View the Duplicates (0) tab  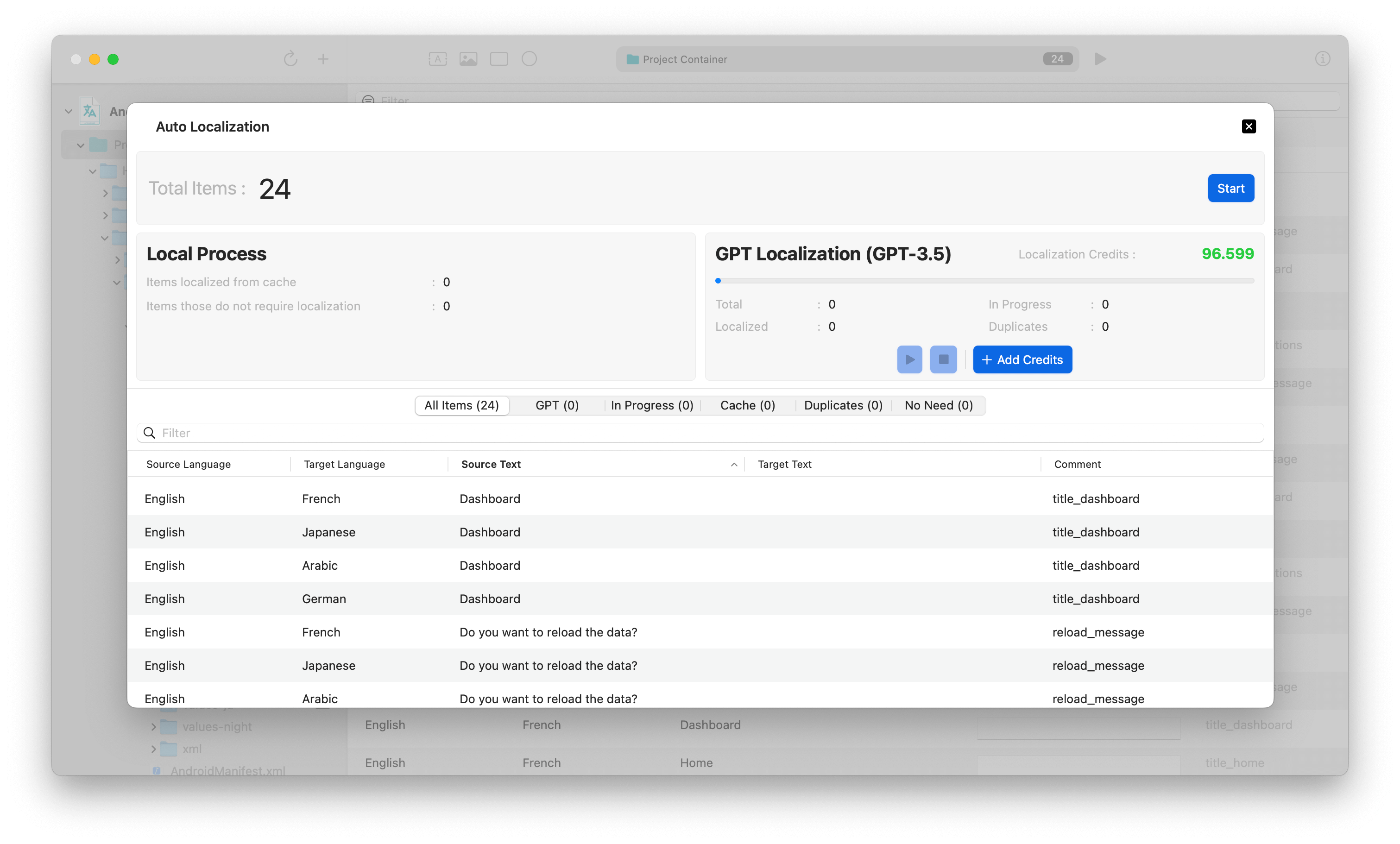(843, 405)
